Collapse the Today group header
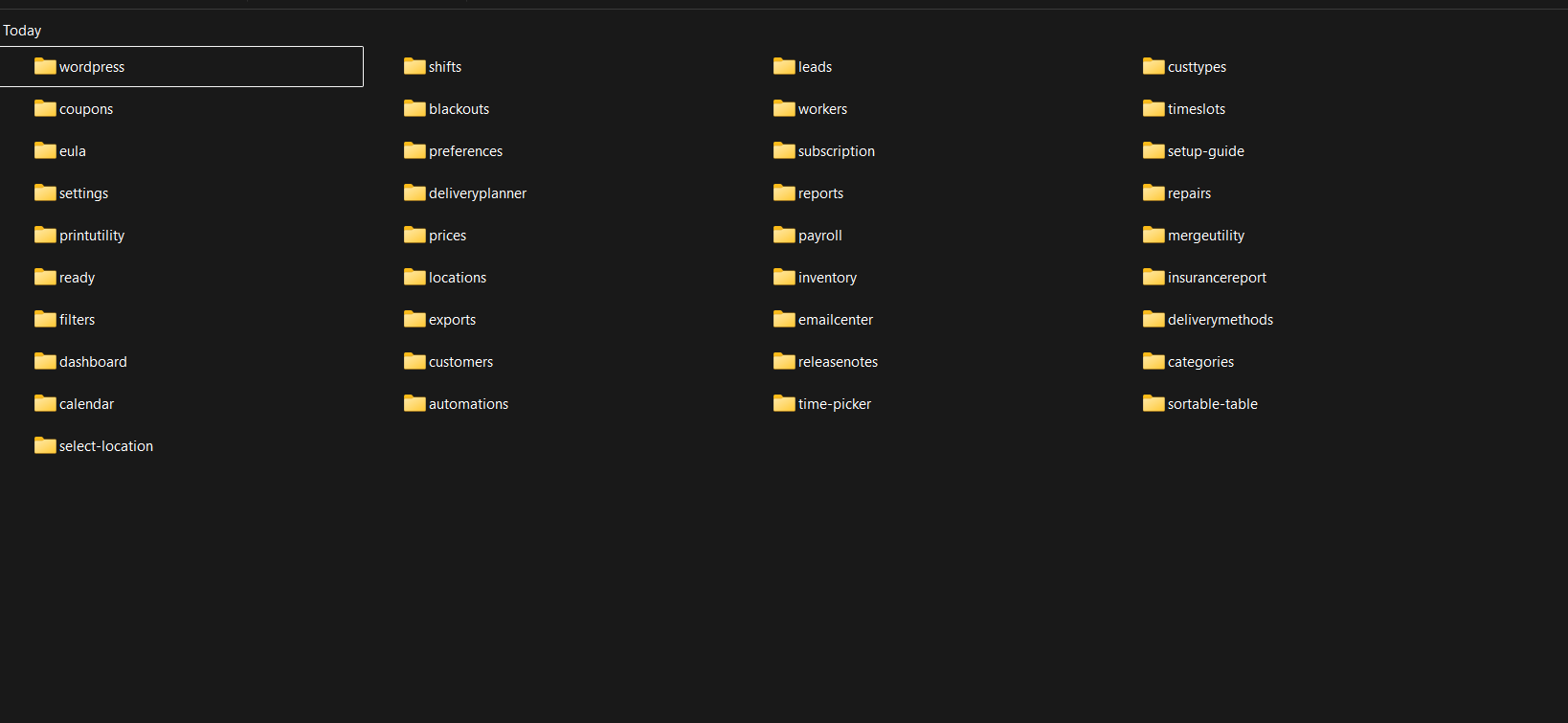This screenshot has height=723, width=1568. (22, 31)
